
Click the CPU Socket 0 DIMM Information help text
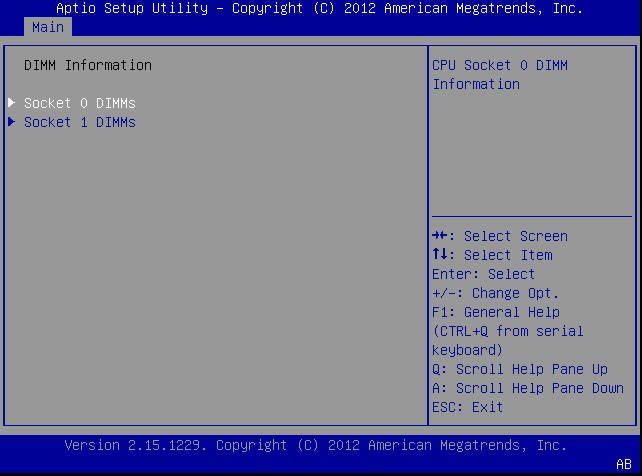(500, 74)
